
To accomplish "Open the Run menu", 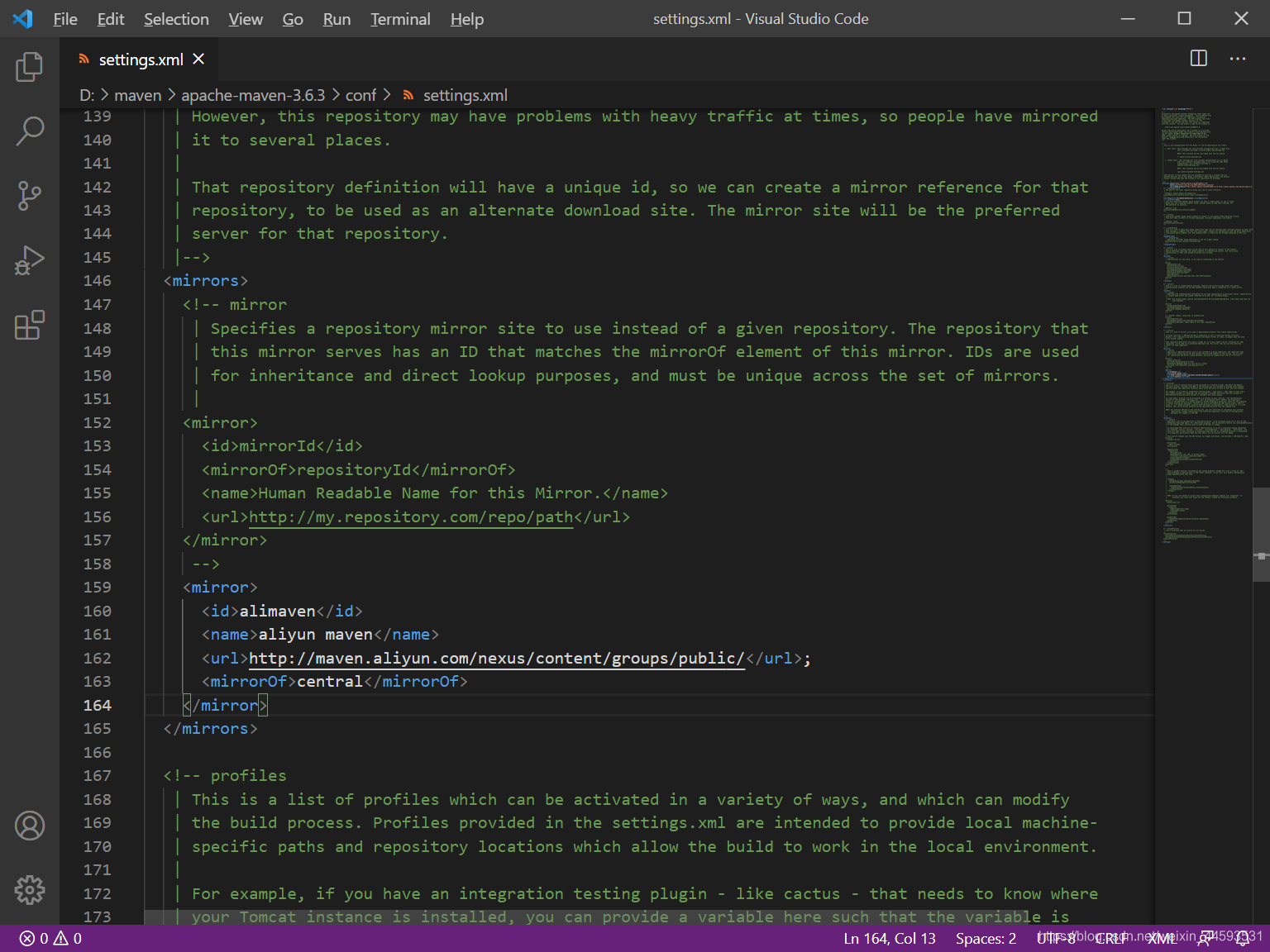I will (x=337, y=19).
